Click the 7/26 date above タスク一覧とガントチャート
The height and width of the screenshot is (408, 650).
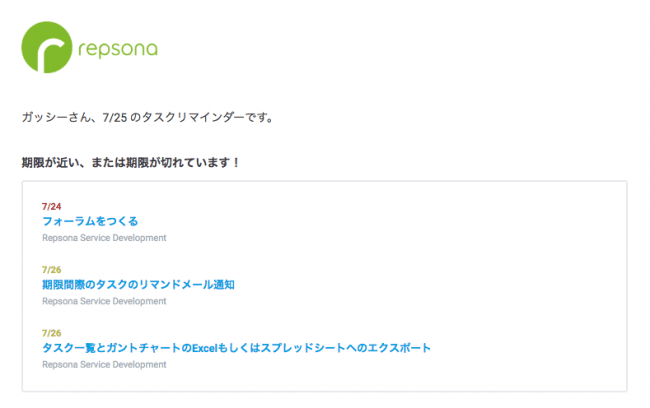pyautogui.click(x=51, y=333)
